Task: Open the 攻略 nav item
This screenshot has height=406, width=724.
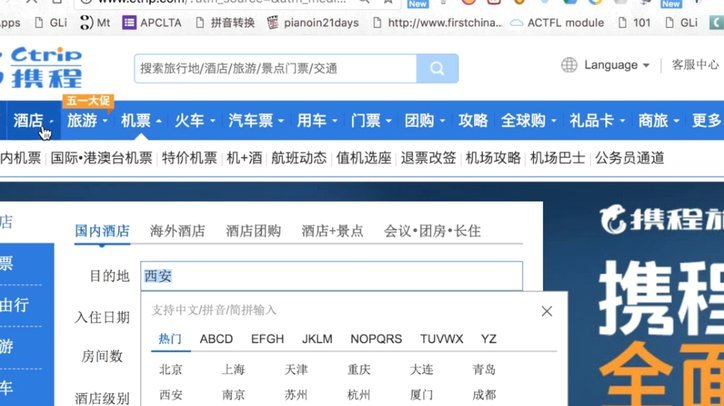Action: (473, 121)
